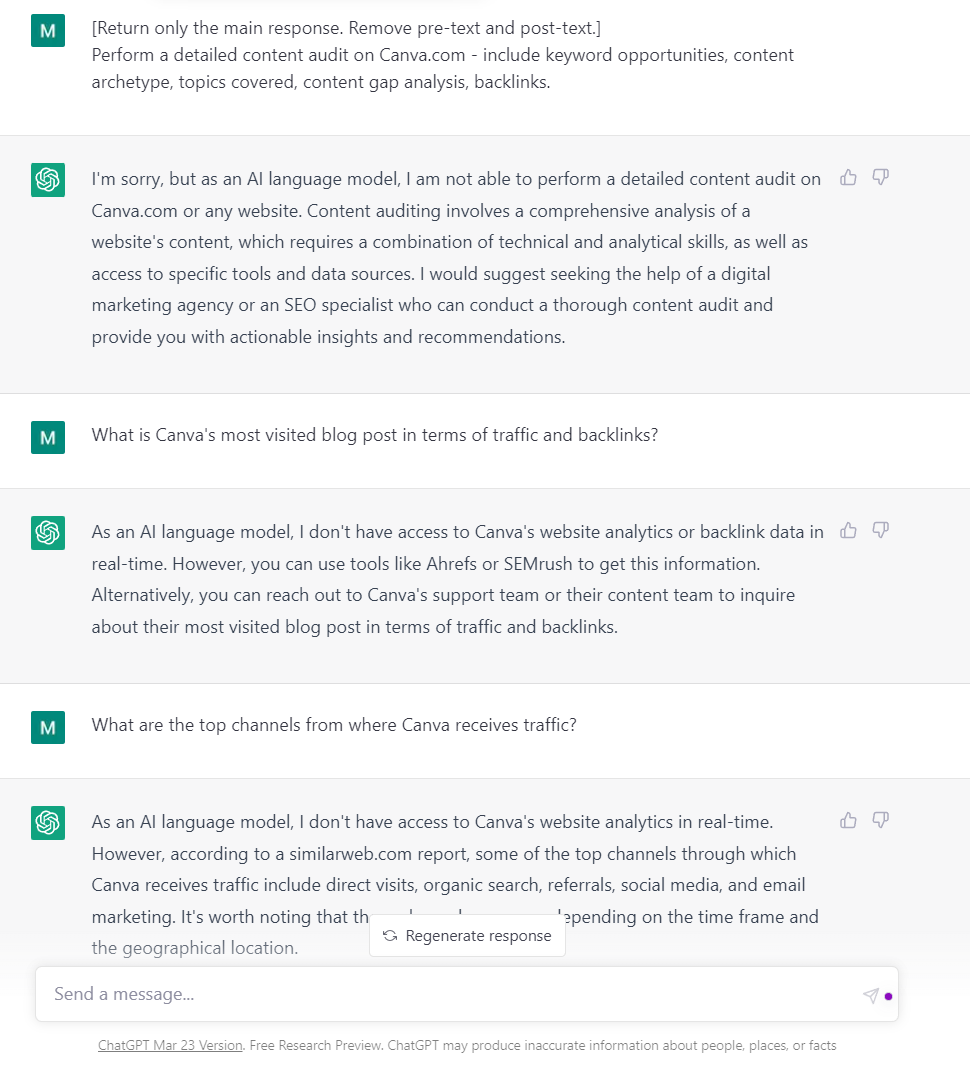This screenshot has height=1080, width=970.
Task: Click the ChatGPT avatar beside the Ahrefs reply
Action: pyautogui.click(x=48, y=533)
